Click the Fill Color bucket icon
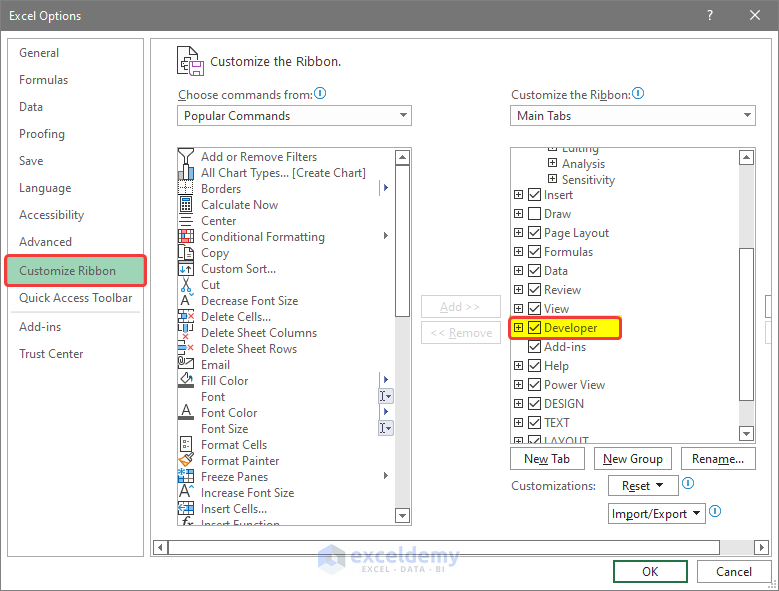 [x=186, y=380]
